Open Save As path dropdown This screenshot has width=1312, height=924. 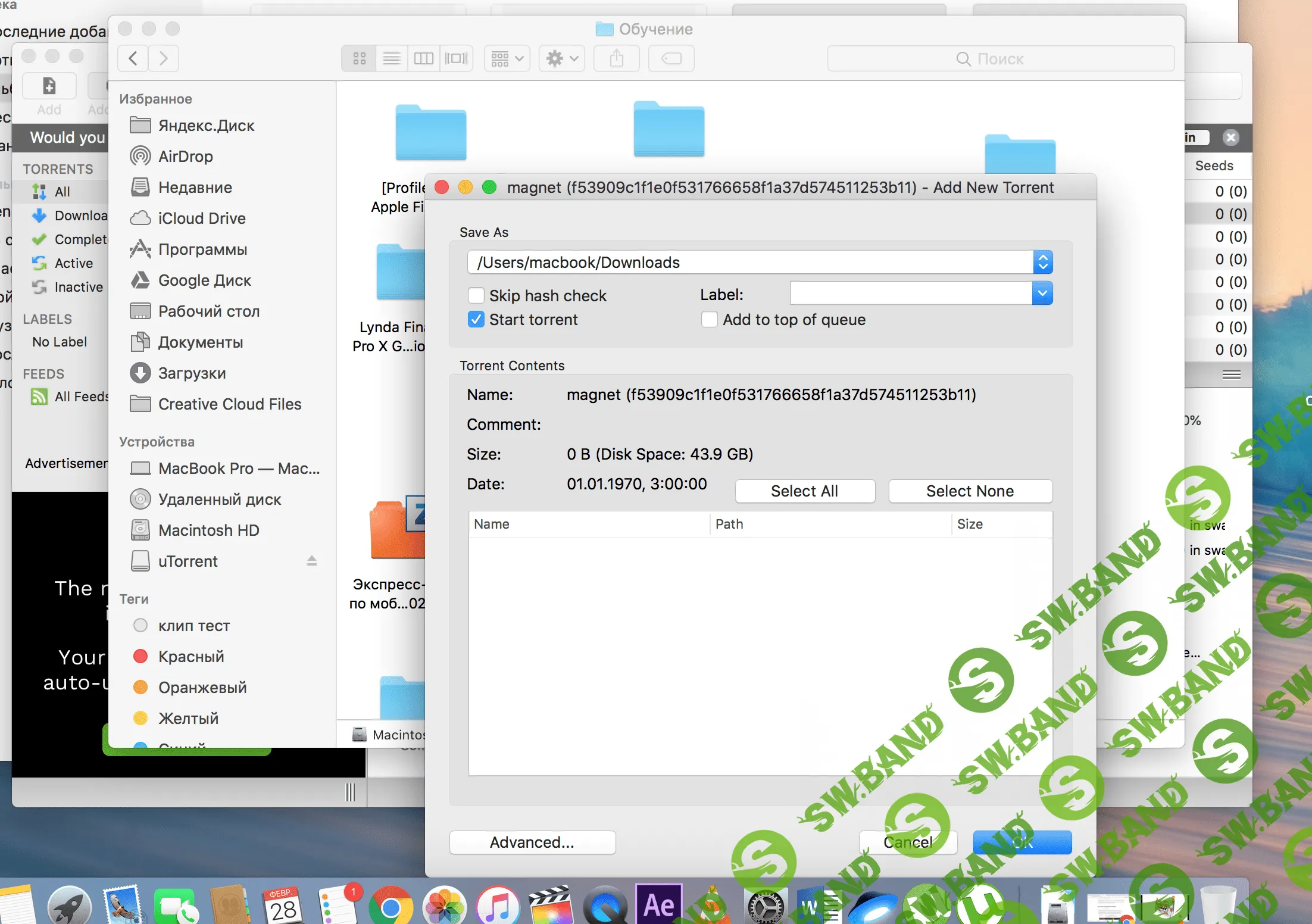pyautogui.click(x=1042, y=263)
